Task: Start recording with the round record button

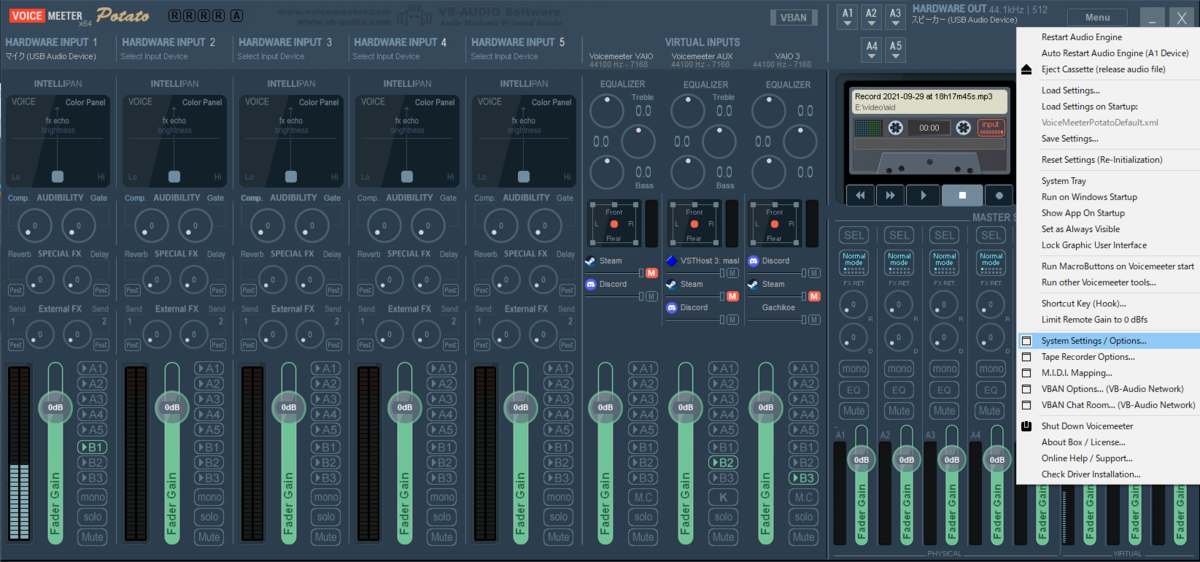Action: pos(999,195)
